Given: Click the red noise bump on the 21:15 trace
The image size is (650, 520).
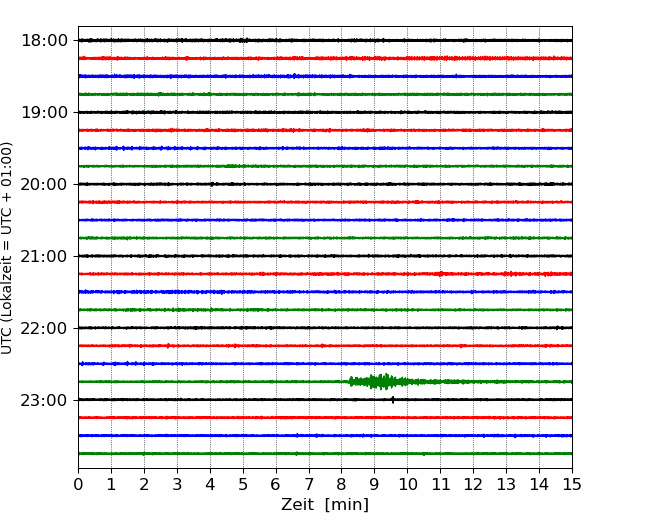Looking at the screenshot, I should point(440,274).
